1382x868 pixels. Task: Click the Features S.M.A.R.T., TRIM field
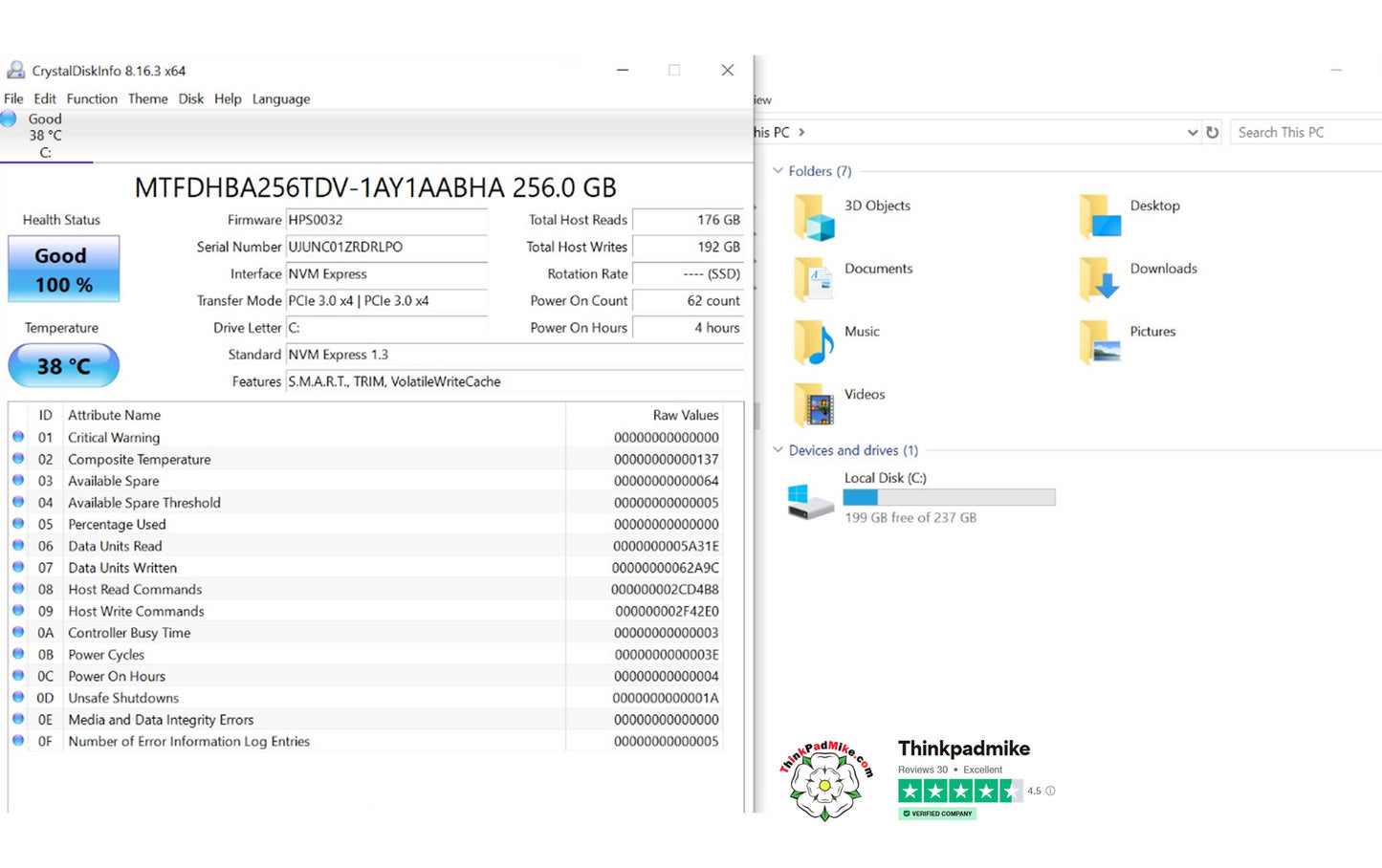[515, 381]
